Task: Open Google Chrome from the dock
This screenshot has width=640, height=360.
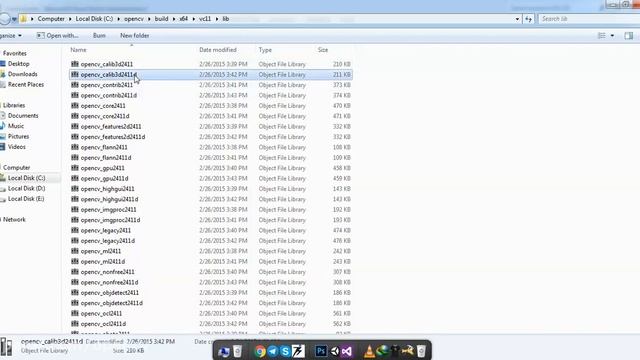Action: [260, 351]
